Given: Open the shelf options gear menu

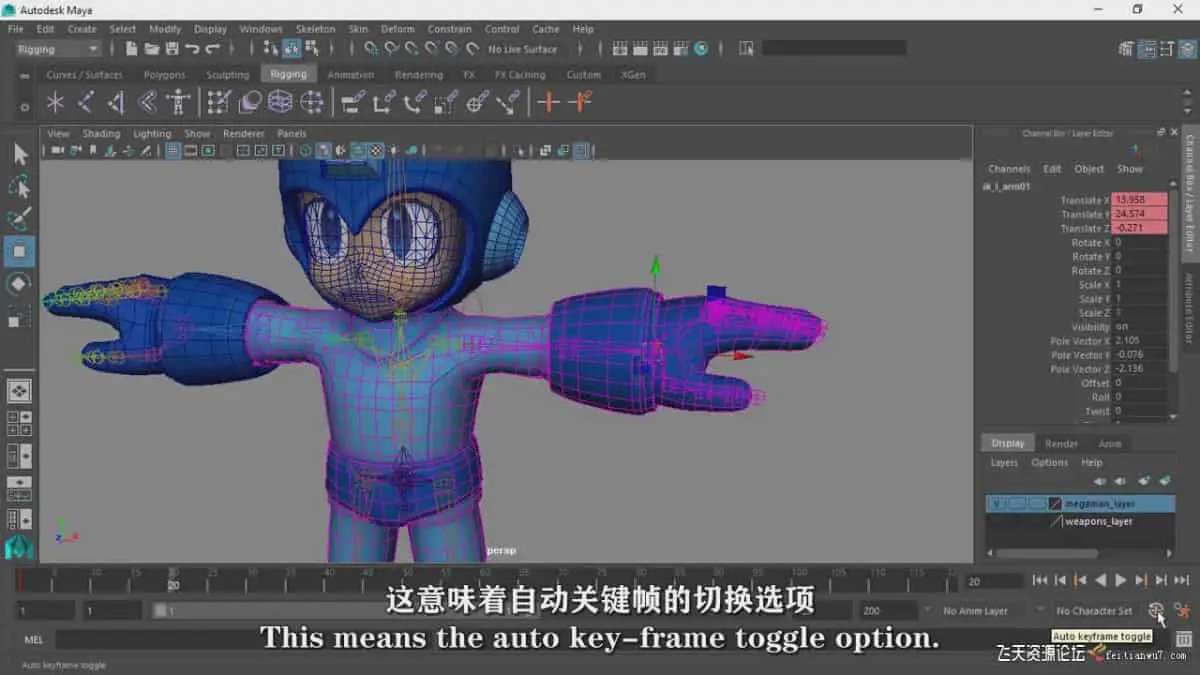Looking at the screenshot, I should coord(25,107).
